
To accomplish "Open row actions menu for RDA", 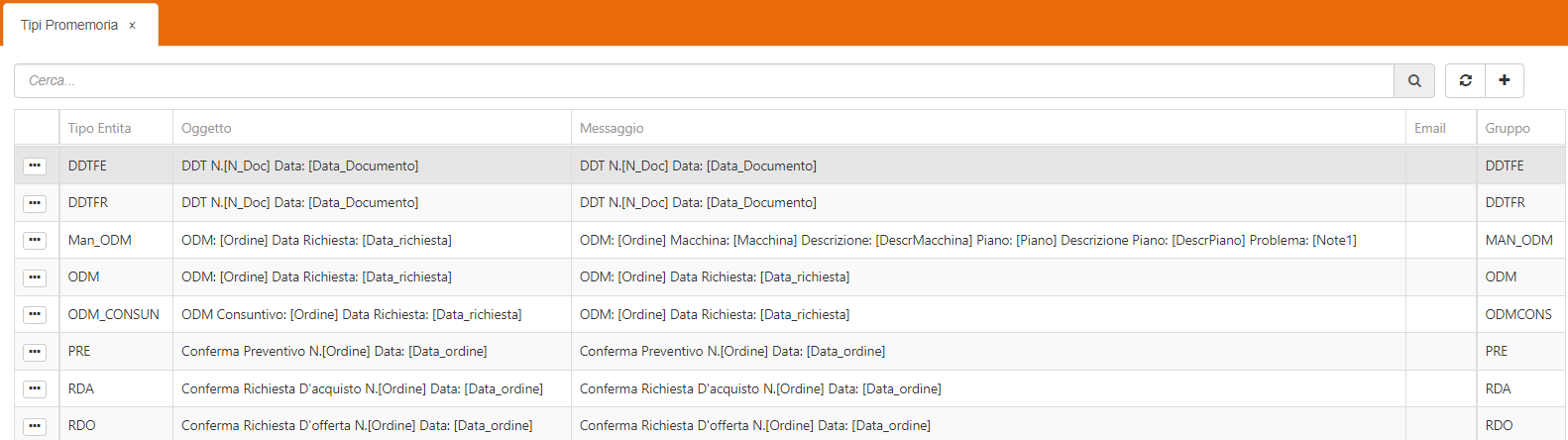I will pos(35,389).
